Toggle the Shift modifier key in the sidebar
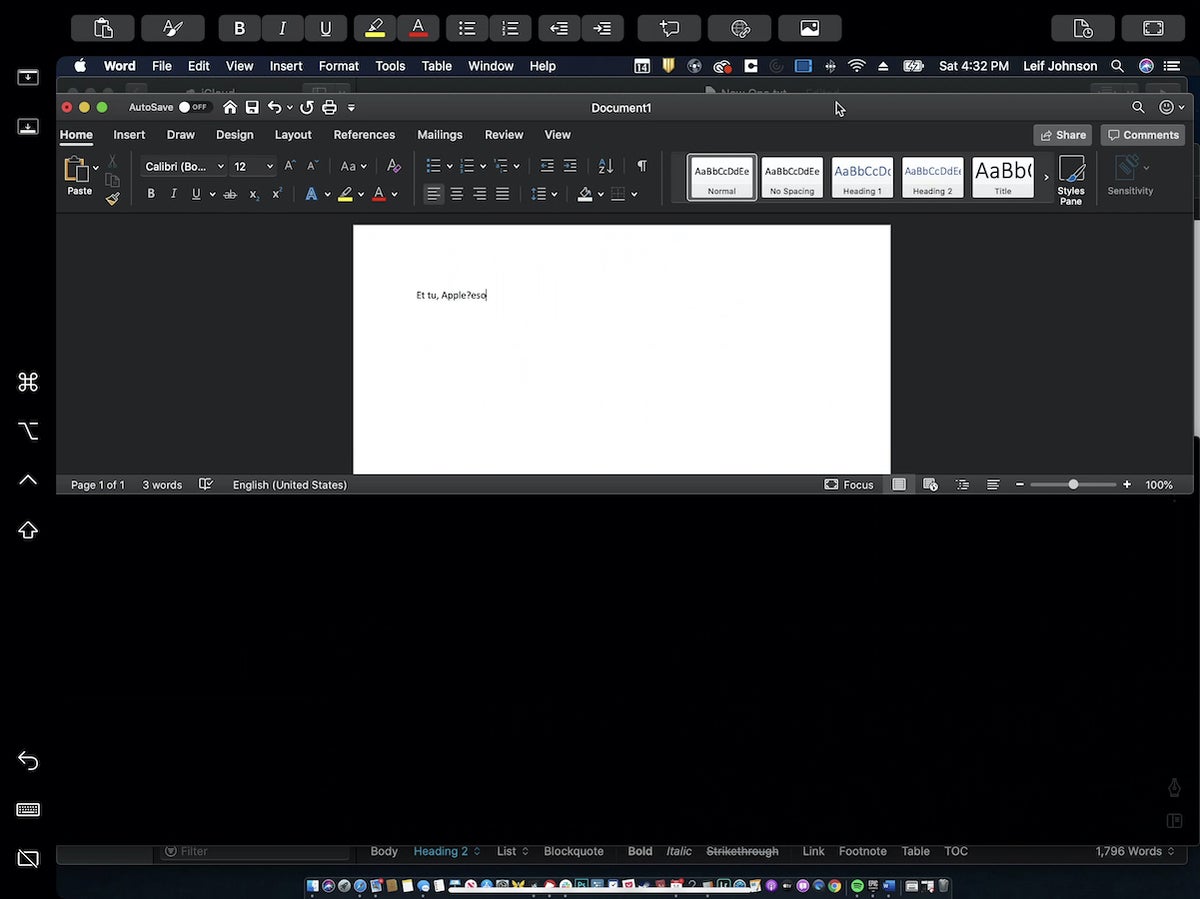Screen dimensions: 1200x899 tap(28, 530)
